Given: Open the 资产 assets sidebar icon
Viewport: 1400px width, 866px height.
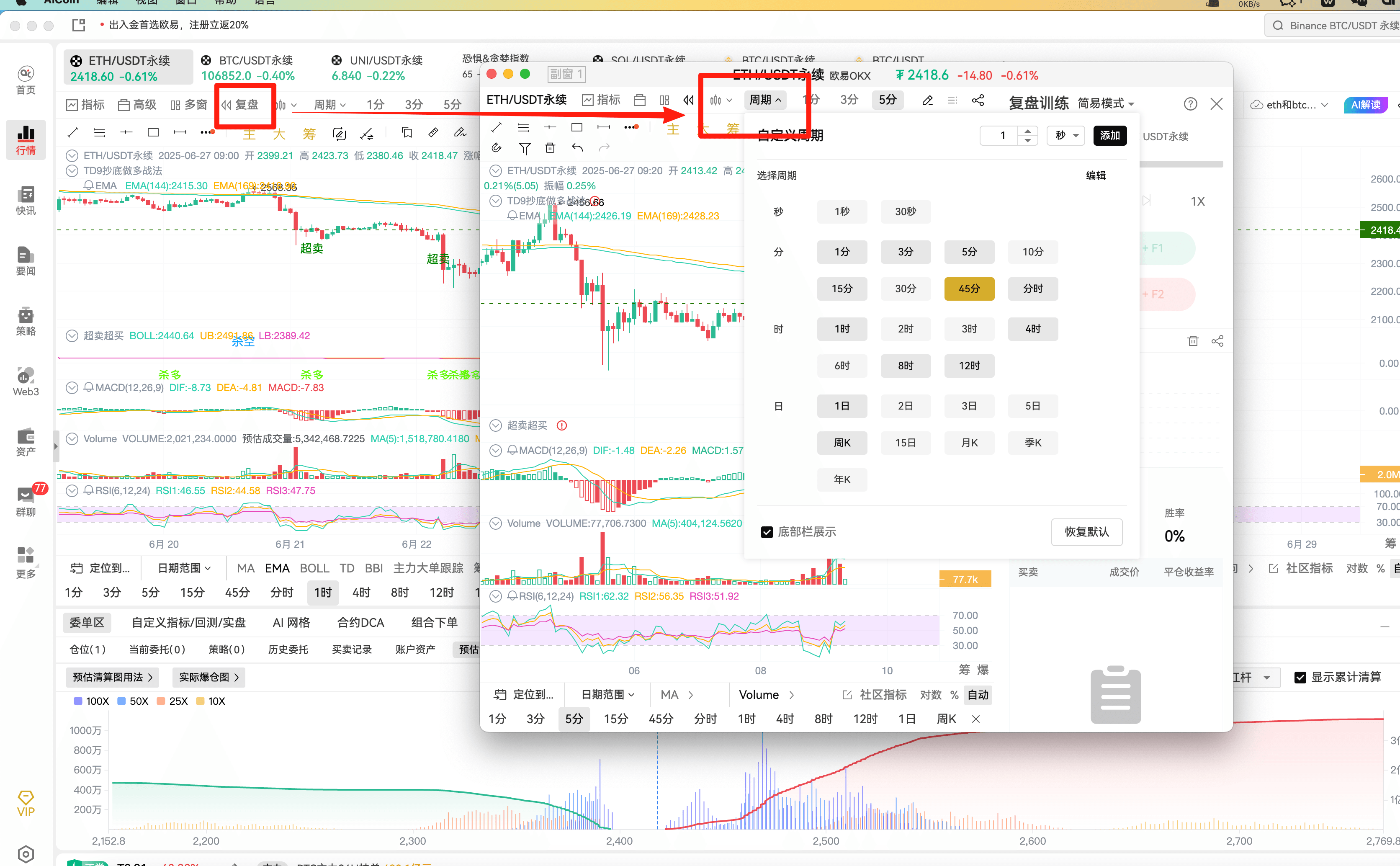Looking at the screenshot, I should point(26,442).
